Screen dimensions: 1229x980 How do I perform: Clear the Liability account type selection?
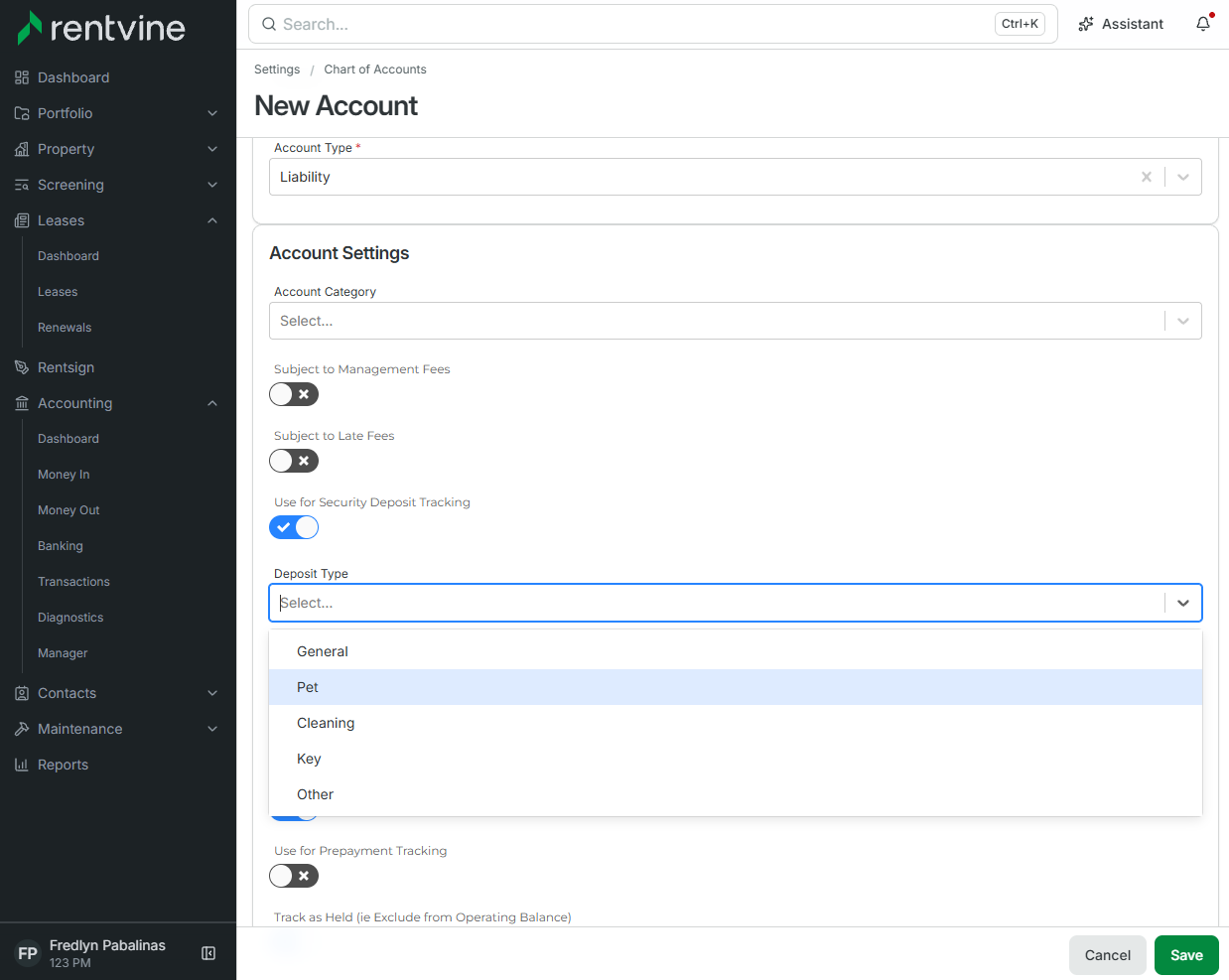pos(1147,177)
